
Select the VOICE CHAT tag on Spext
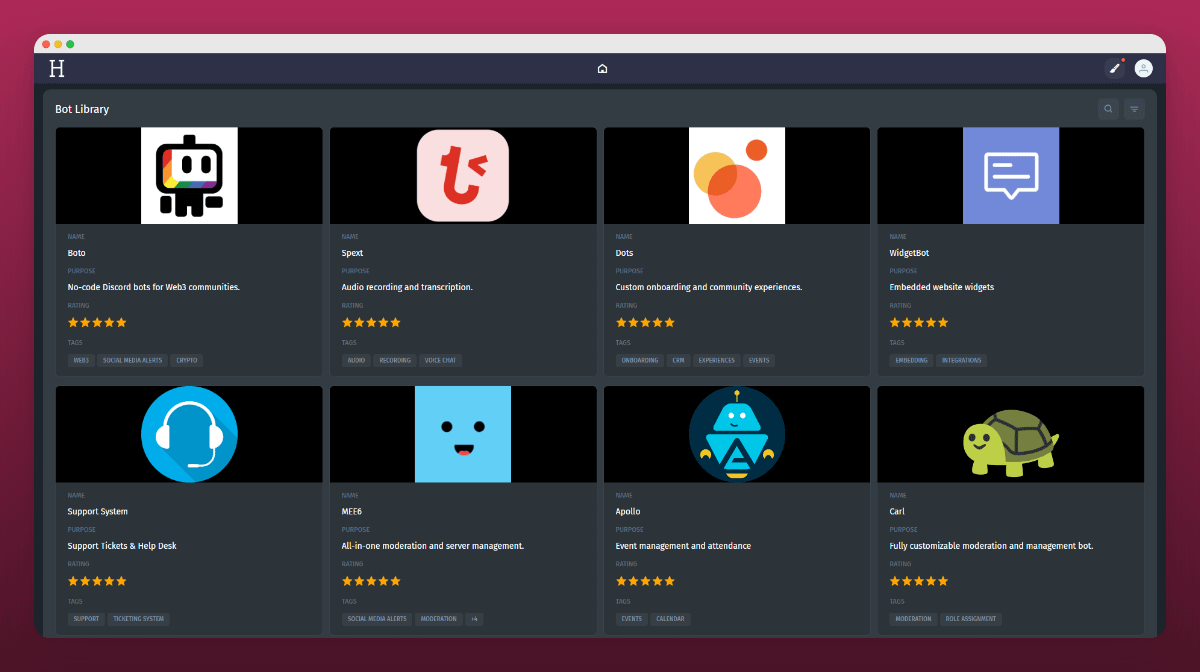tap(440, 360)
